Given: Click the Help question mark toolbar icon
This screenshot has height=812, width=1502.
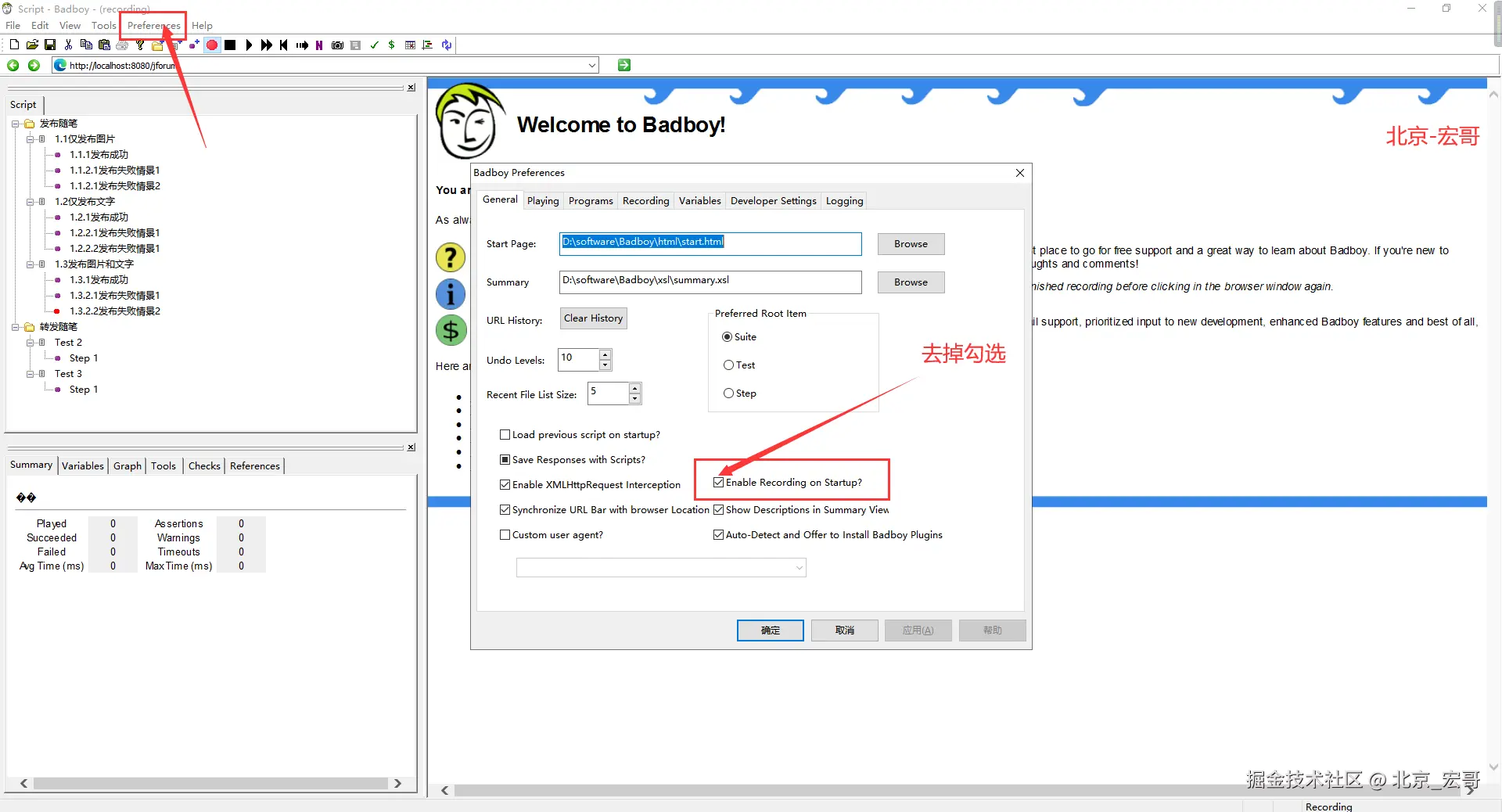Looking at the screenshot, I should click(140, 45).
